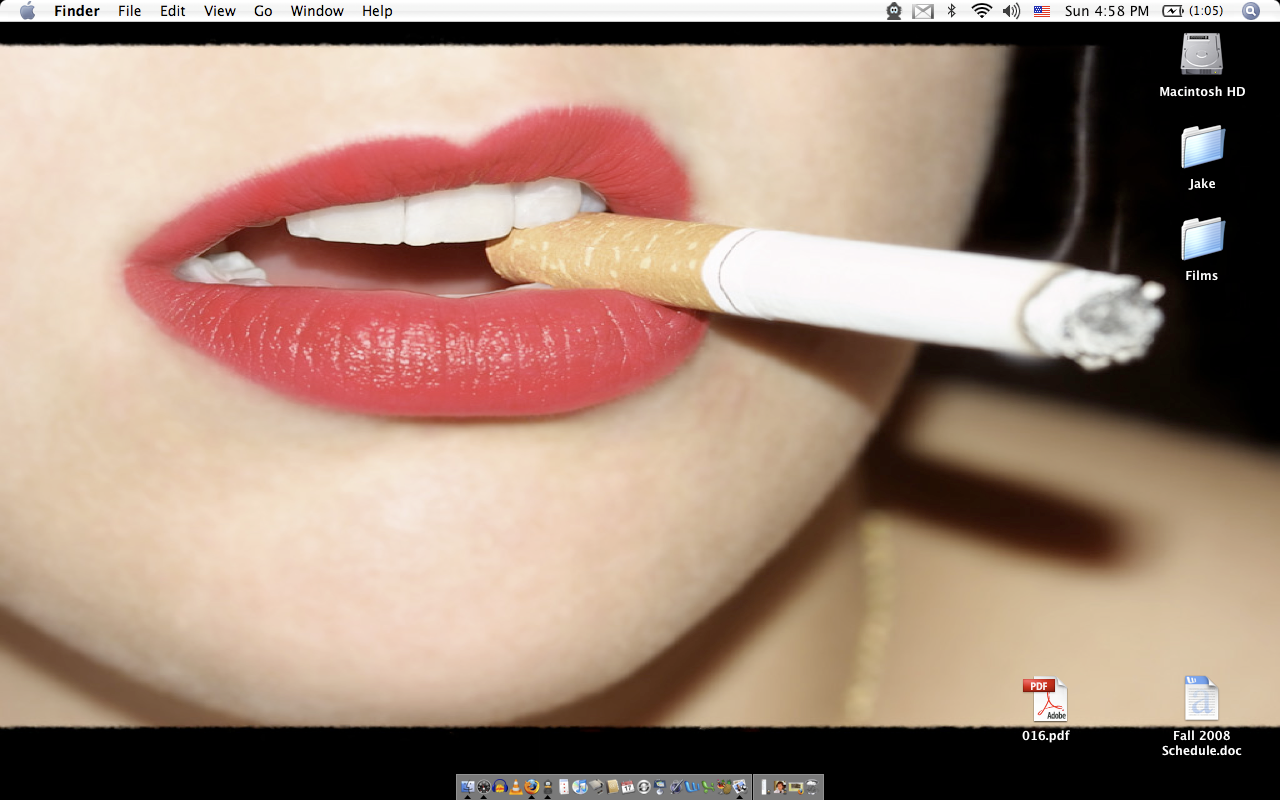Open the Finder application menu

(x=77, y=11)
